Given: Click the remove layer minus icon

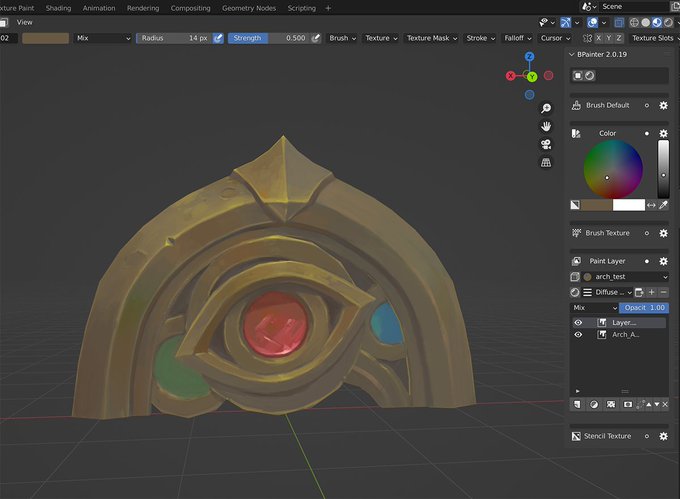Looking at the screenshot, I should (664, 292).
